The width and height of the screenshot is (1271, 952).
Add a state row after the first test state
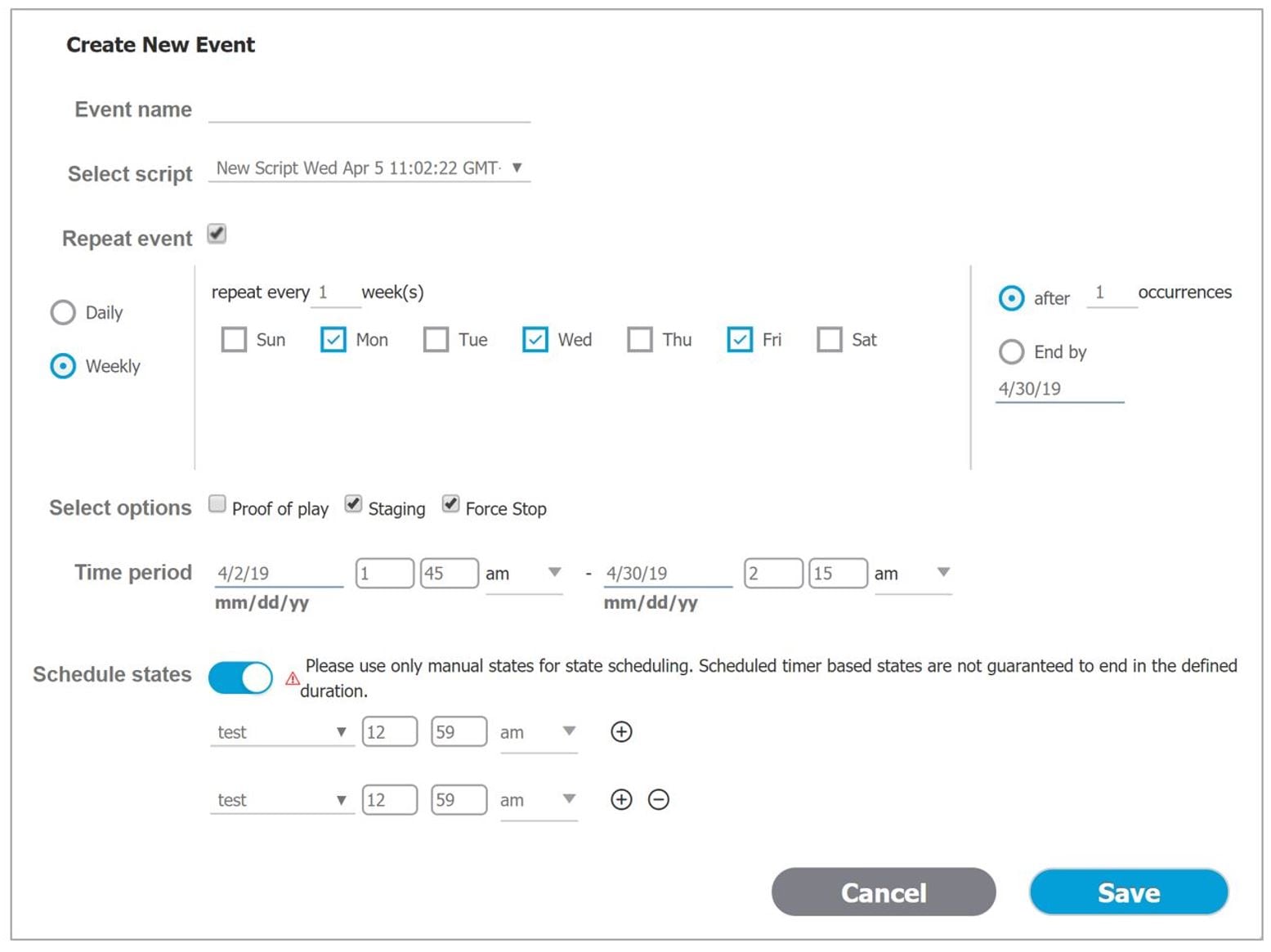coord(621,731)
